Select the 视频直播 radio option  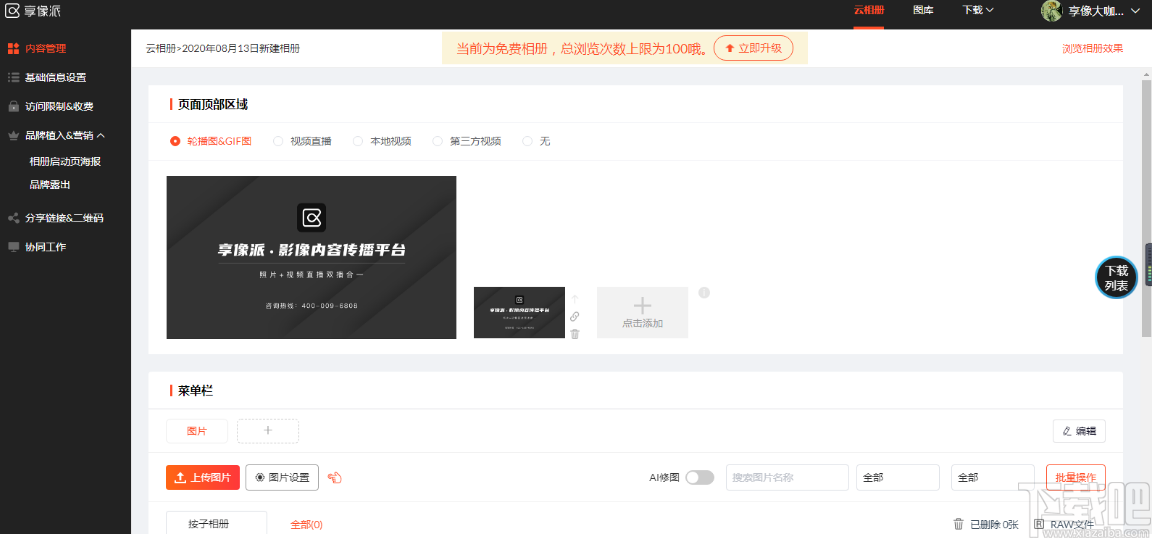[302, 141]
